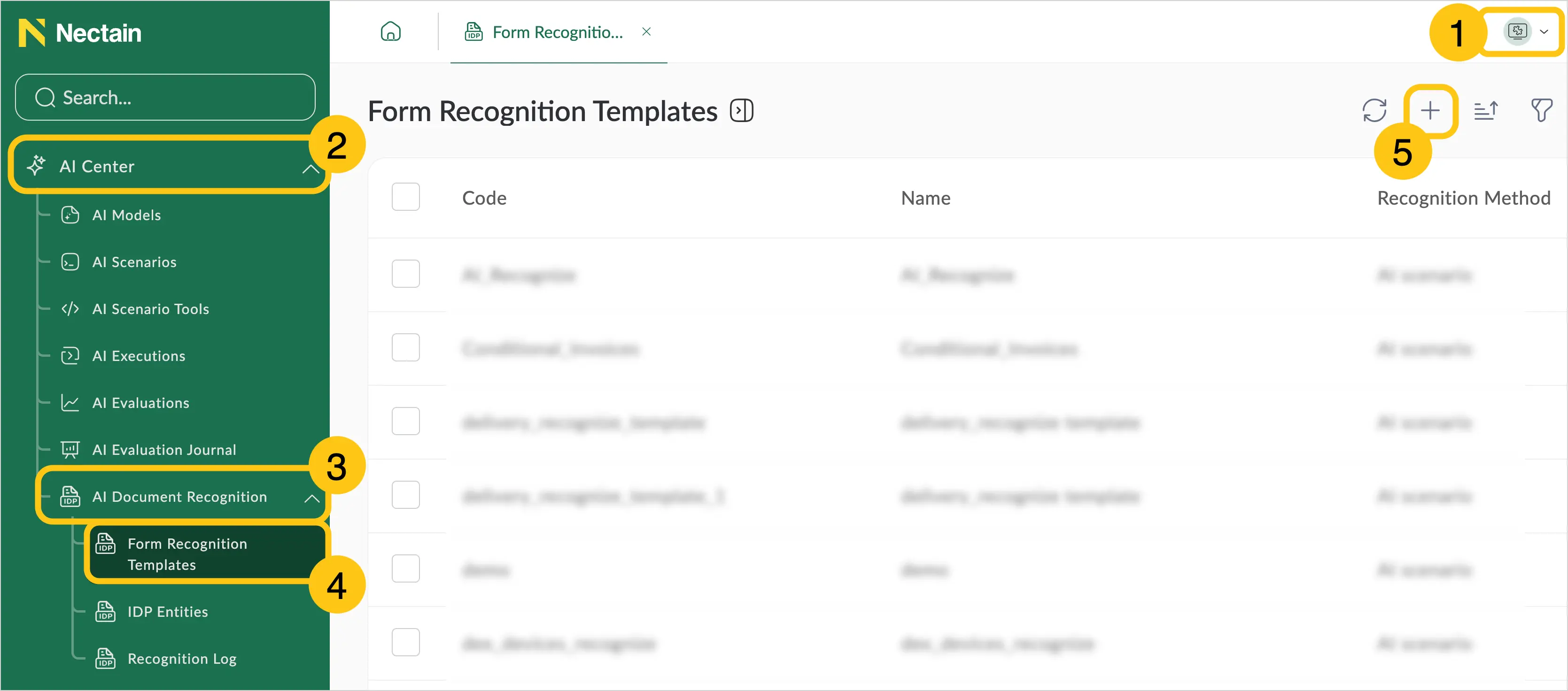Open AI Scenario Tools item

click(150, 309)
